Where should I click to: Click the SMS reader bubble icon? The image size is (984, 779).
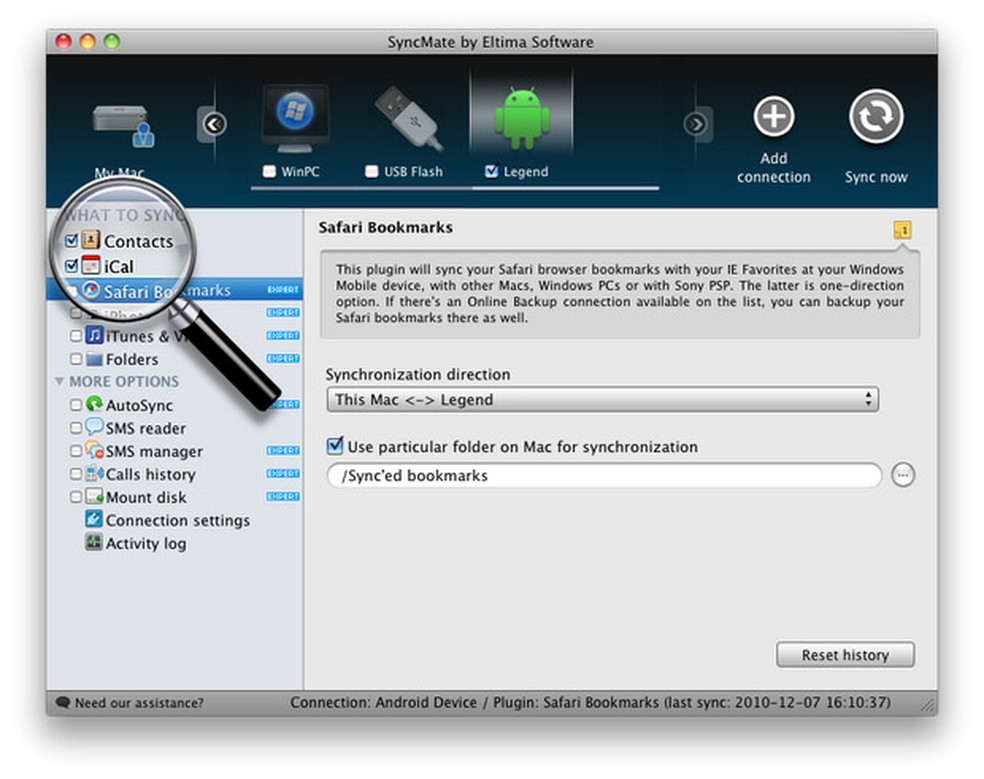pyautogui.click(x=94, y=427)
